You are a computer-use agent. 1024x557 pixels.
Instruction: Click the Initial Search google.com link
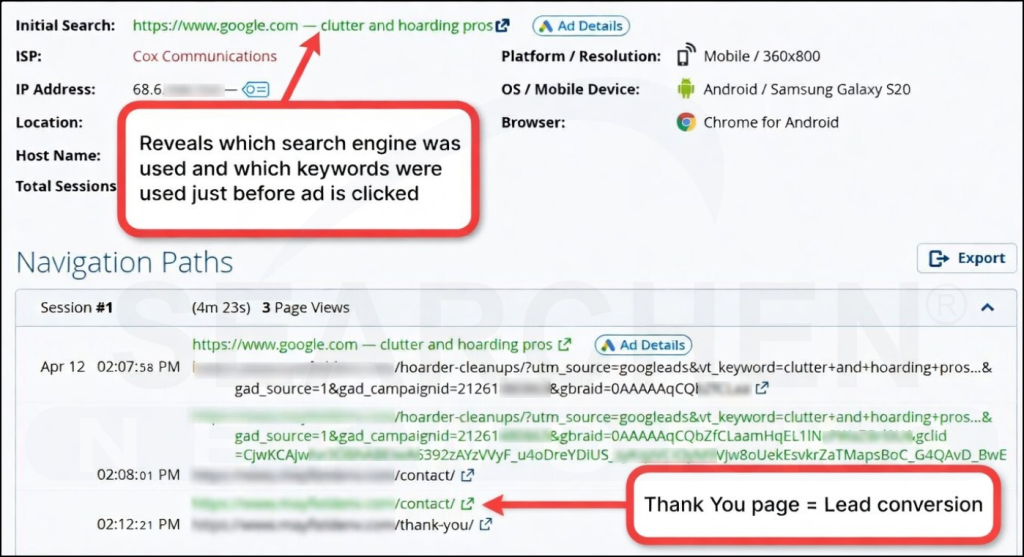tap(312, 25)
